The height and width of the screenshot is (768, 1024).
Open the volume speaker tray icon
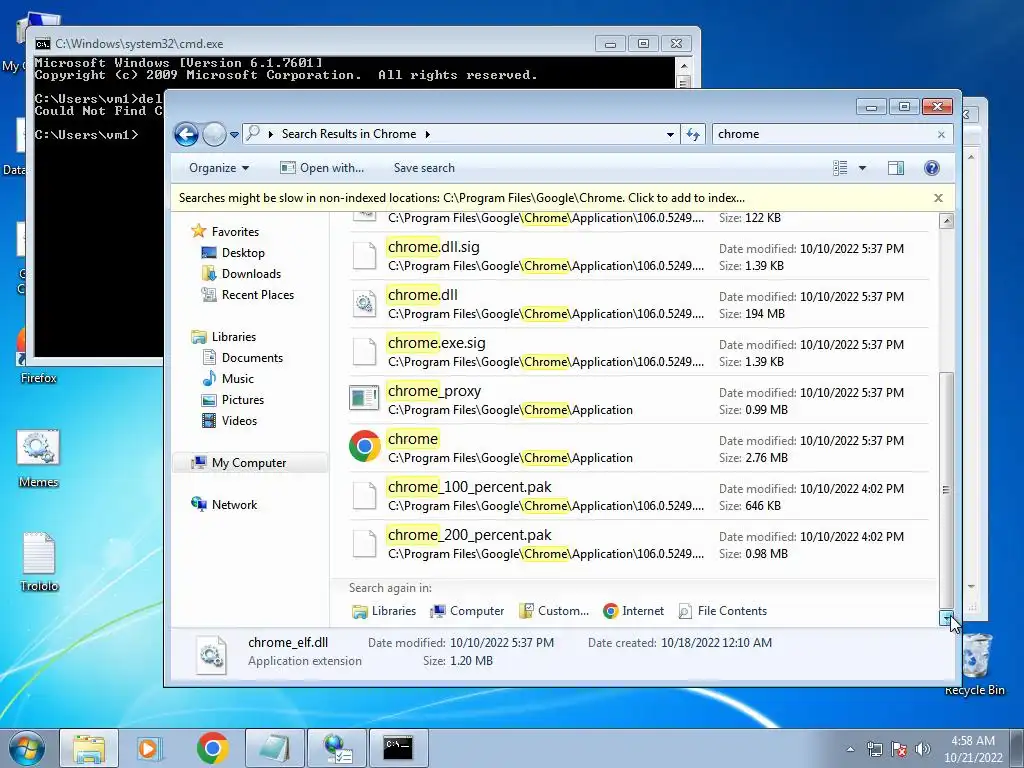(x=922, y=749)
